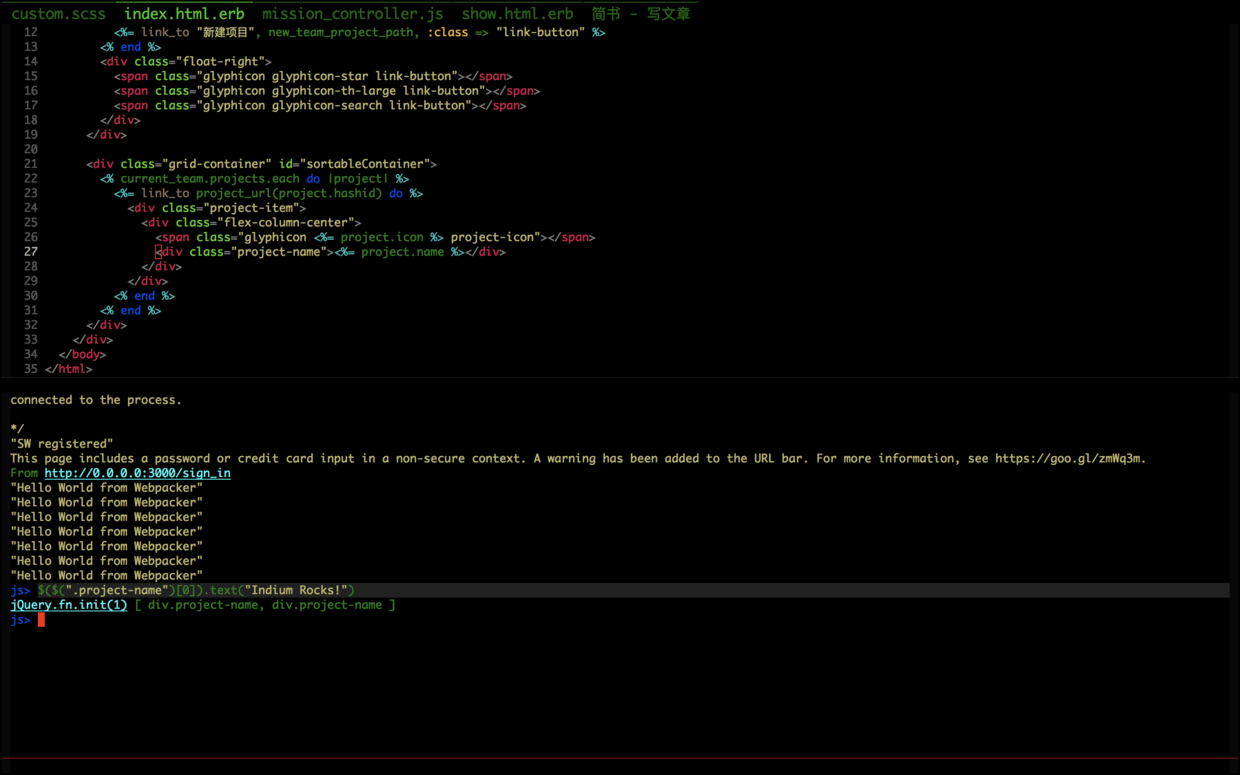
Task: Select line number 27 in the gutter
Action: coord(30,251)
